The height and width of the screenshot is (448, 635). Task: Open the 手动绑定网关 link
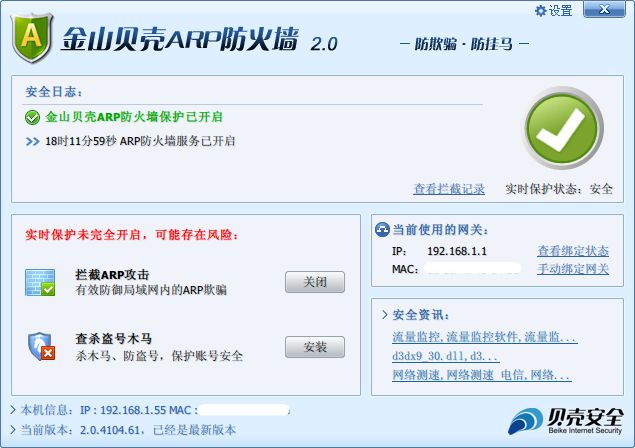pyautogui.click(x=573, y=269)
